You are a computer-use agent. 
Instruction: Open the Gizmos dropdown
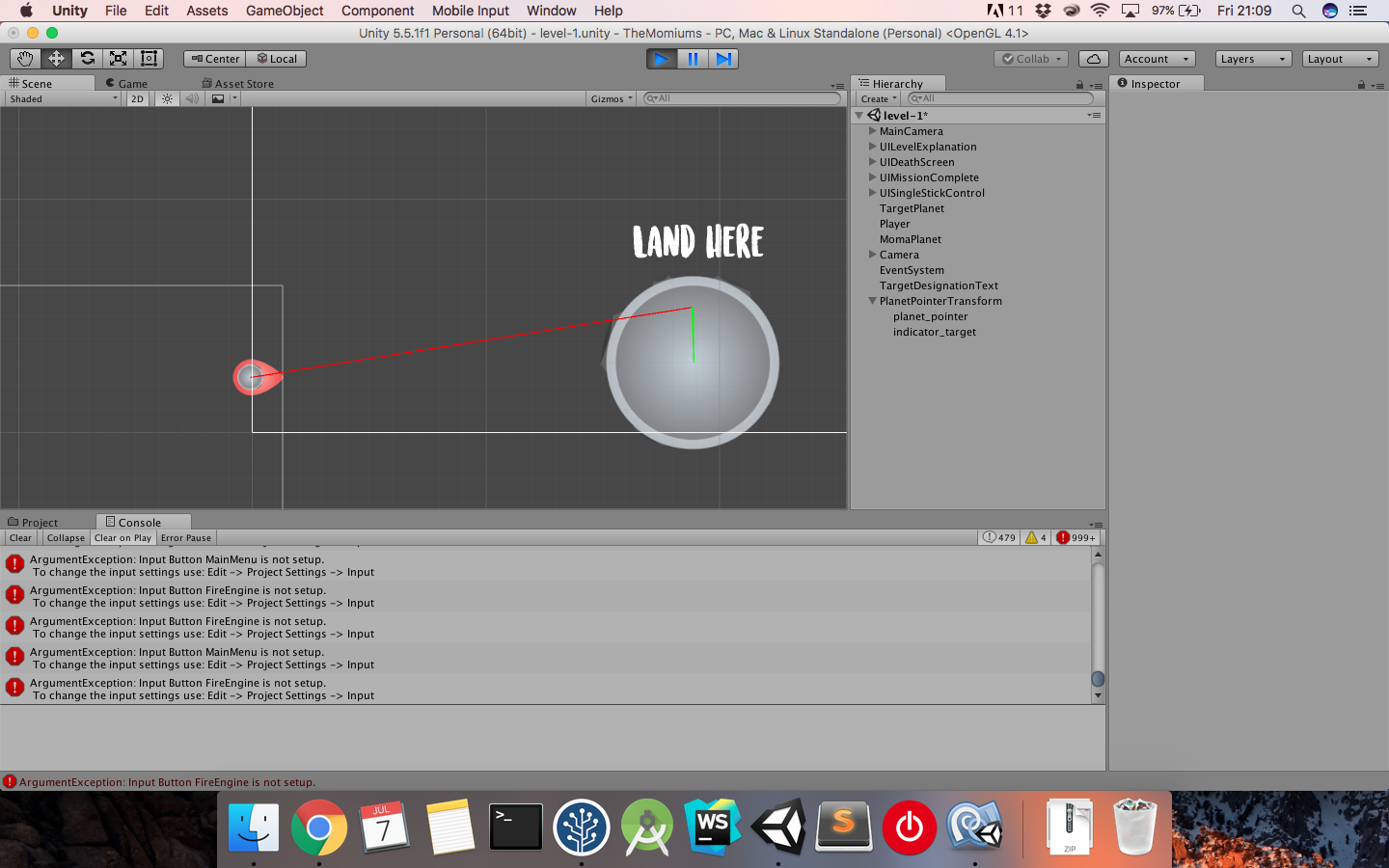(612, 98)
